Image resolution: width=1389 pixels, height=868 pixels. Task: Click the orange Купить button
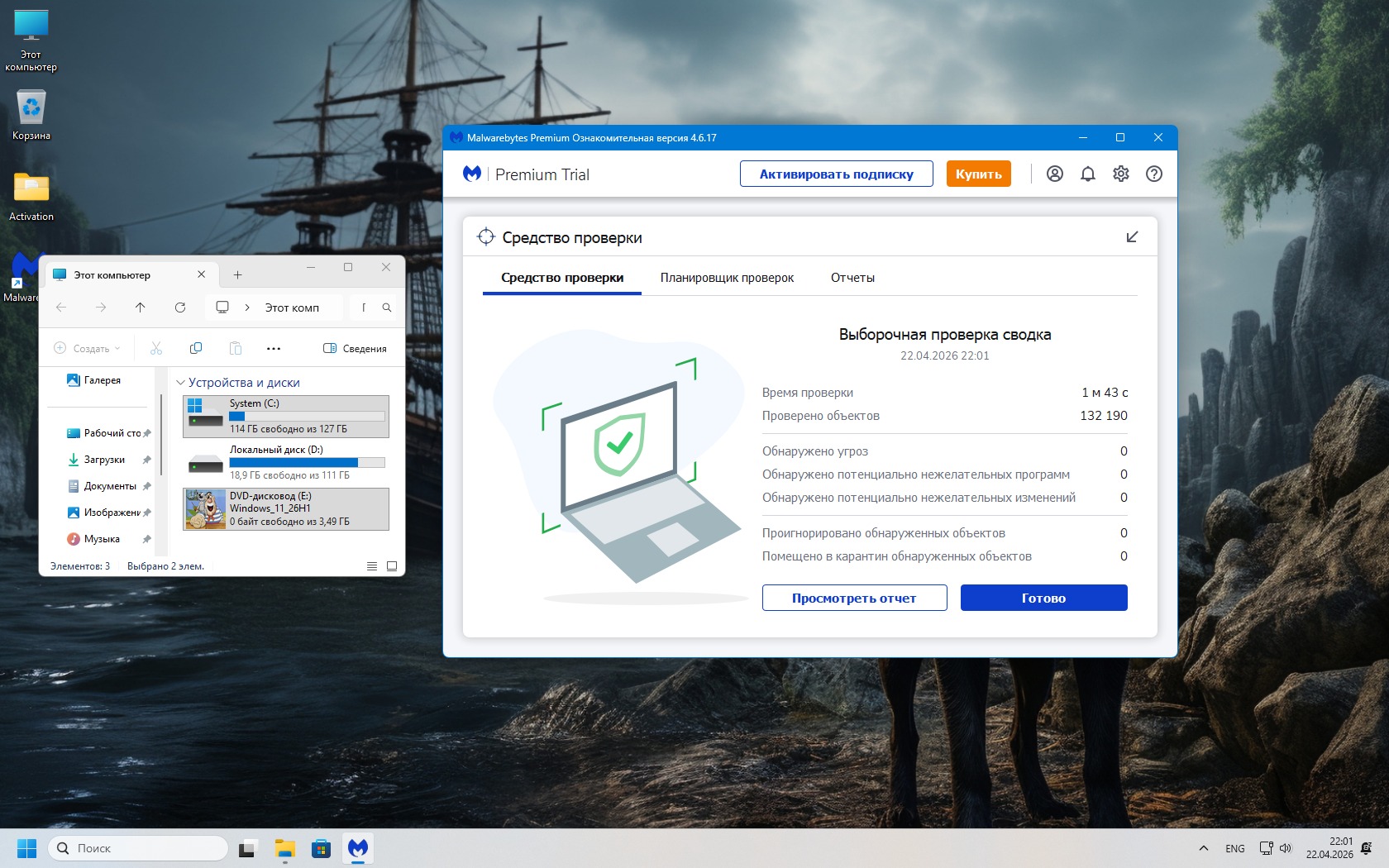pos(978,174)
